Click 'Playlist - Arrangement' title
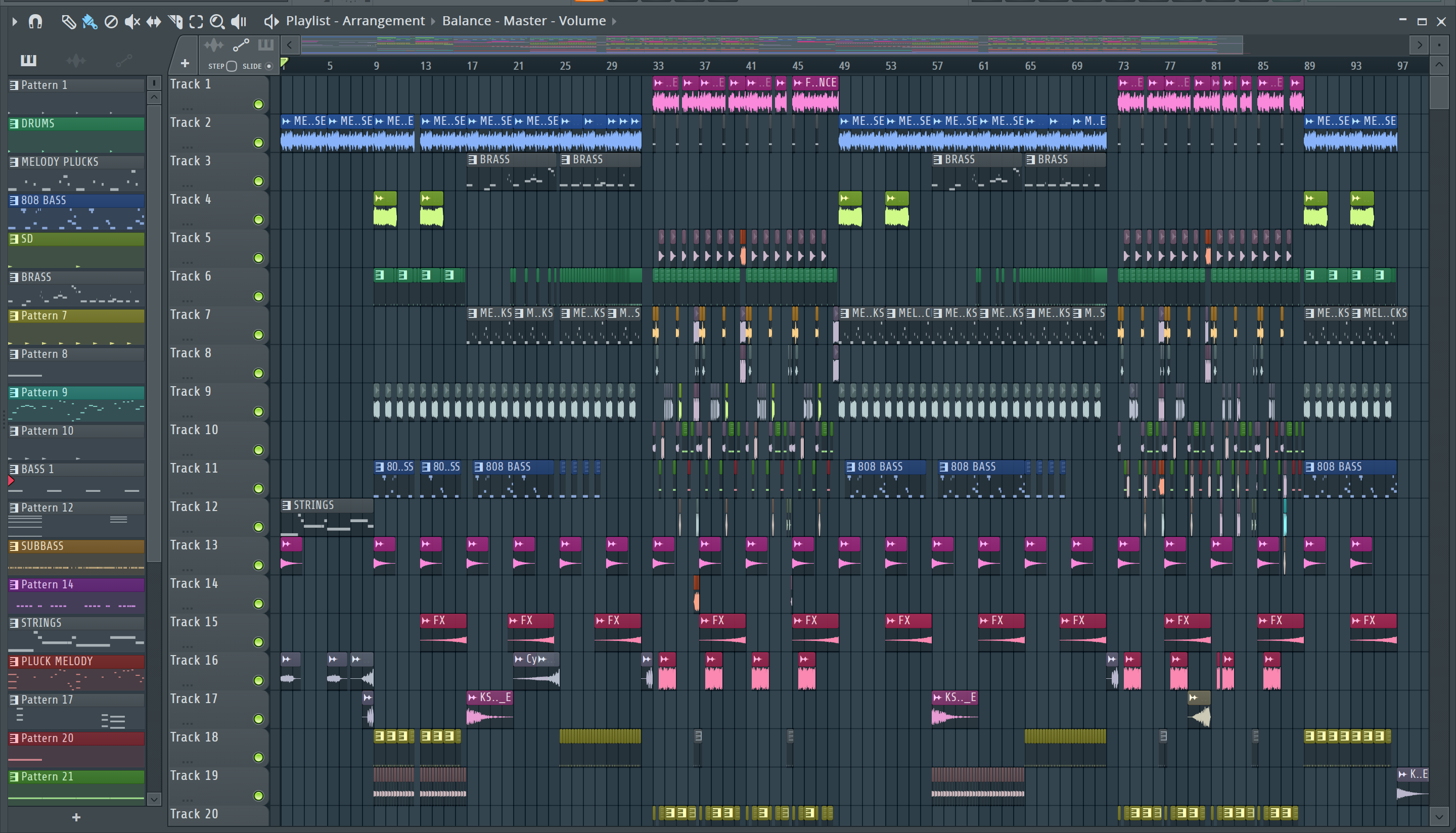Viewport: 1456px width, 833px height. tap(355, 21)
